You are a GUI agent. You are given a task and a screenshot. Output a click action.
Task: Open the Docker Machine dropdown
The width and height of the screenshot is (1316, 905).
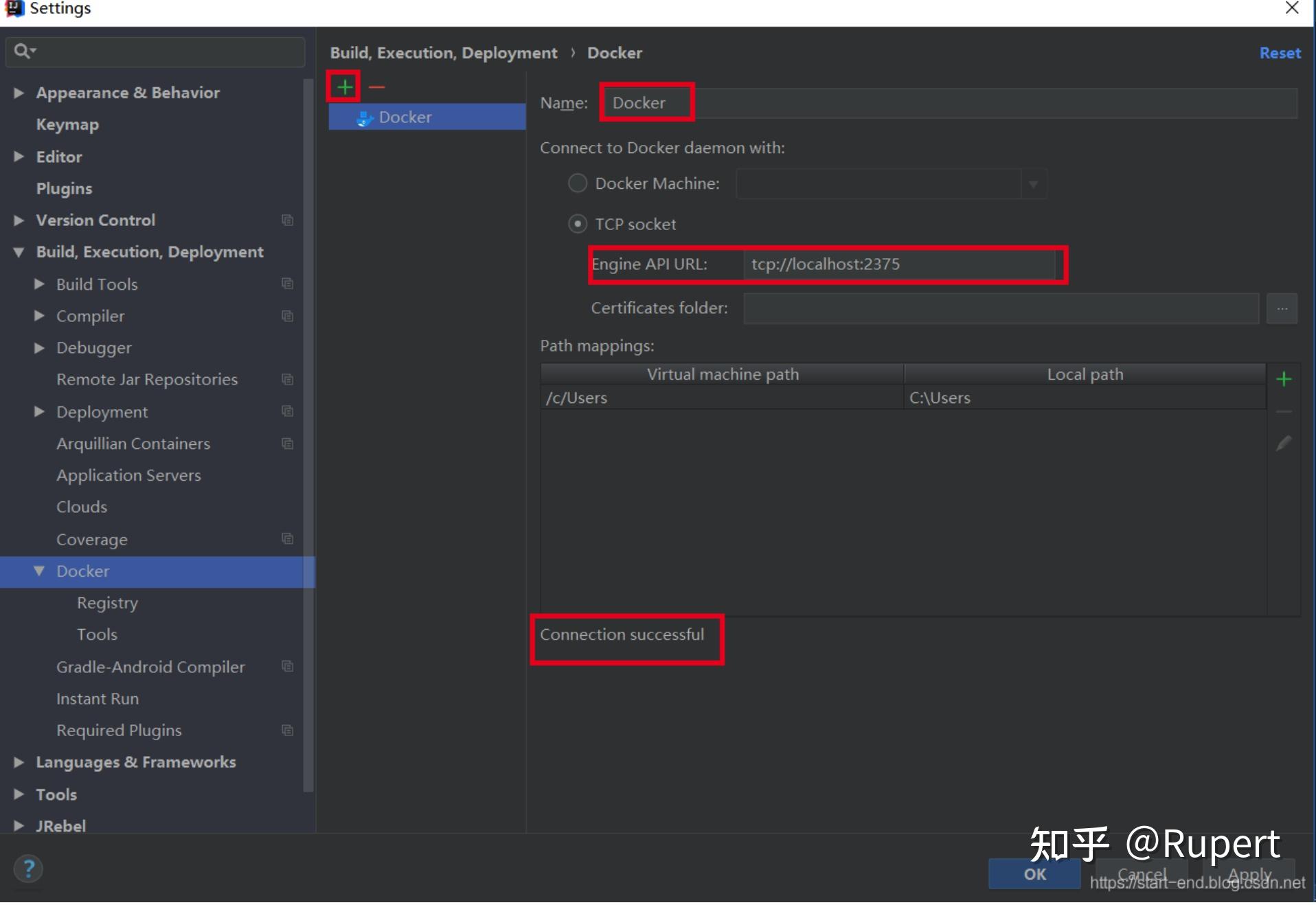[x=1034, y=184]
